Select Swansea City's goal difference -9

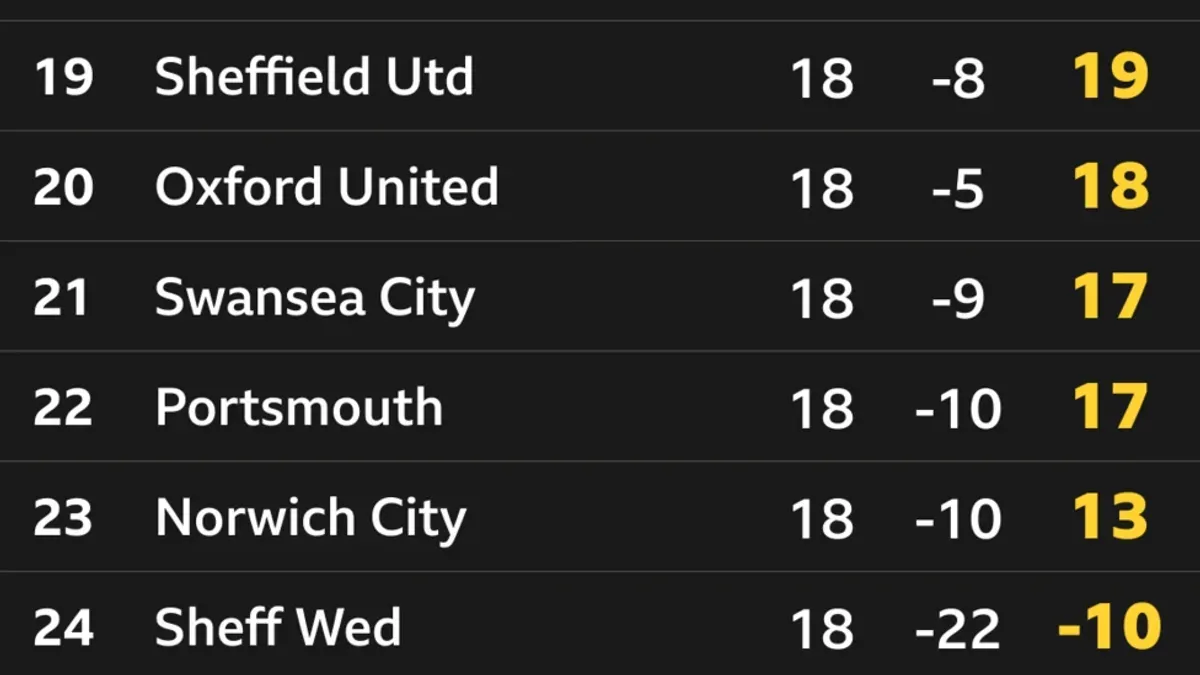(x=957, y=298)
